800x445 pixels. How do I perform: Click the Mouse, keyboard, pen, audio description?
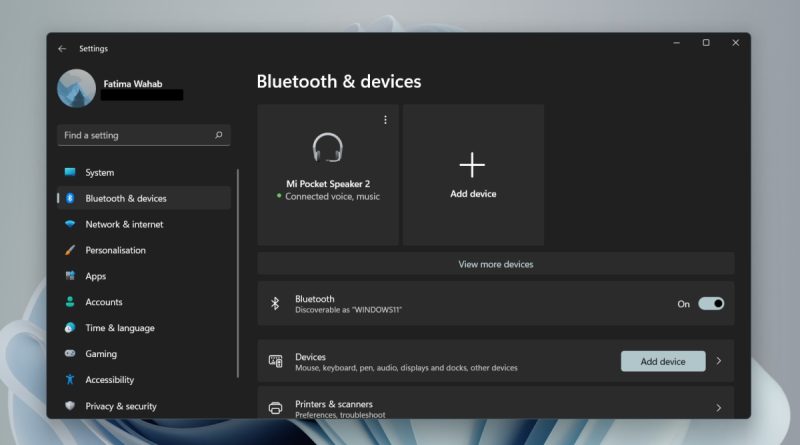pos(406,368)
